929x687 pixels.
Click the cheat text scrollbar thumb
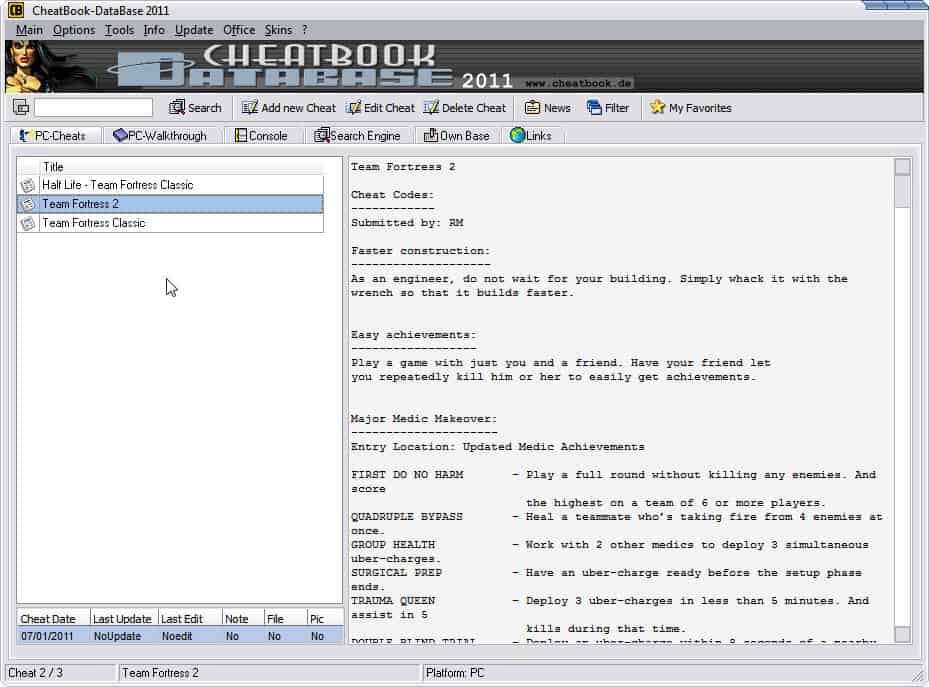pyautogui.click(x=902, y=192)
